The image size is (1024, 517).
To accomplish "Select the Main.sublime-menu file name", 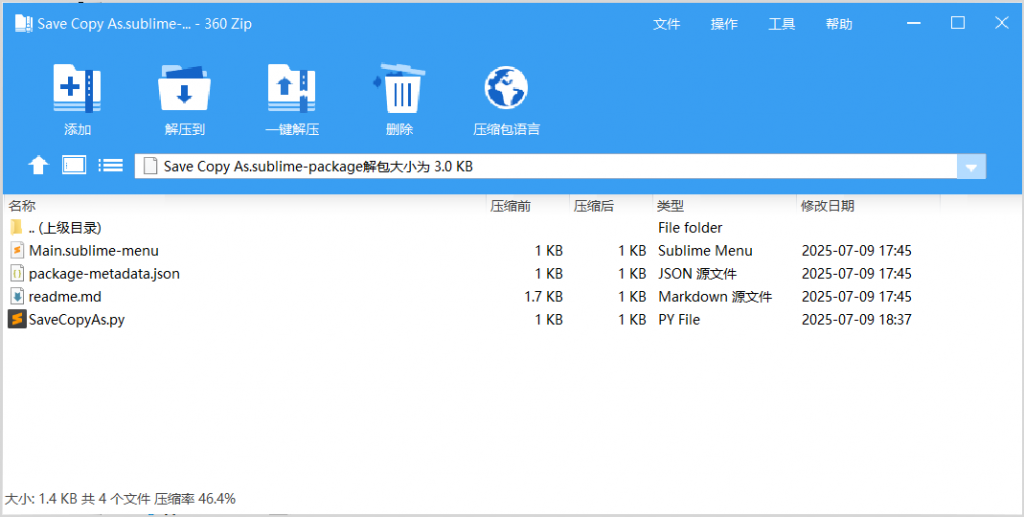I will pyautogui.click(x=93, y=251).
